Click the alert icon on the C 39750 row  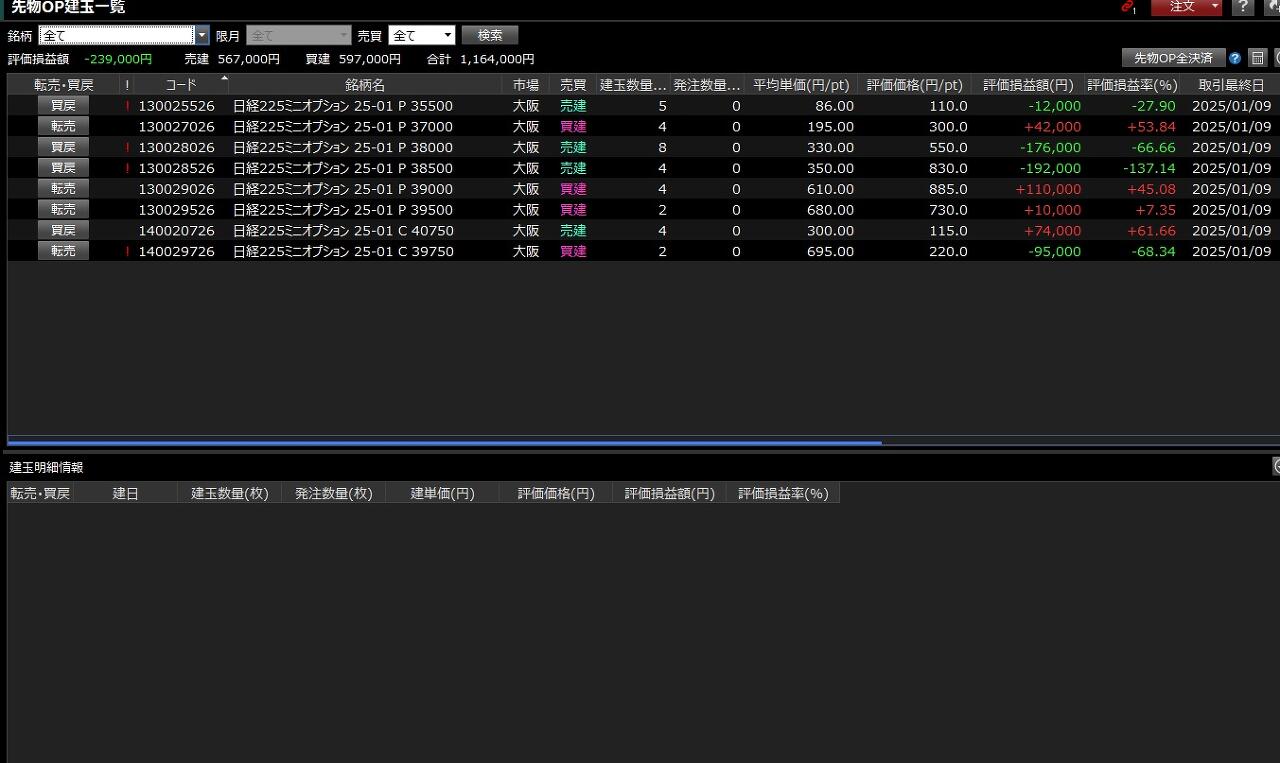click(x=127, y=252)
